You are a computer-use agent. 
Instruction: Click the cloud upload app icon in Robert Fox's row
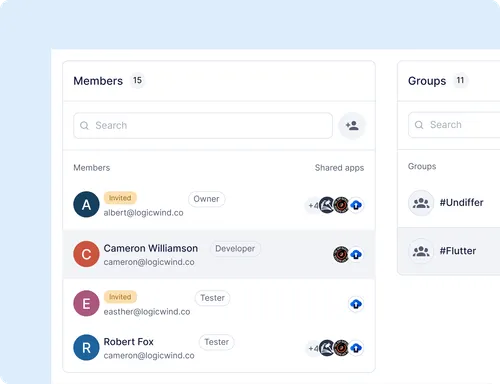(356, 348)
